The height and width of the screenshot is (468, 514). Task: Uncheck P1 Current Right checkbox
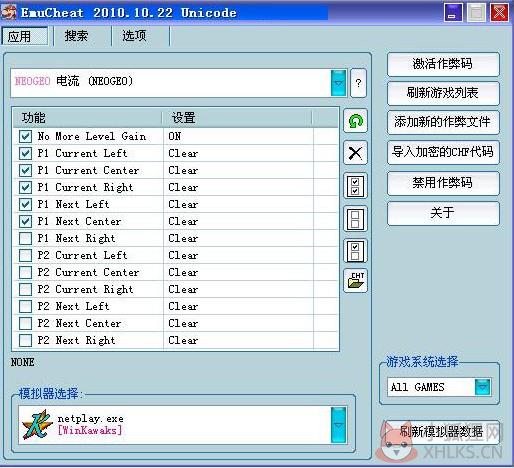coord(26,187)
